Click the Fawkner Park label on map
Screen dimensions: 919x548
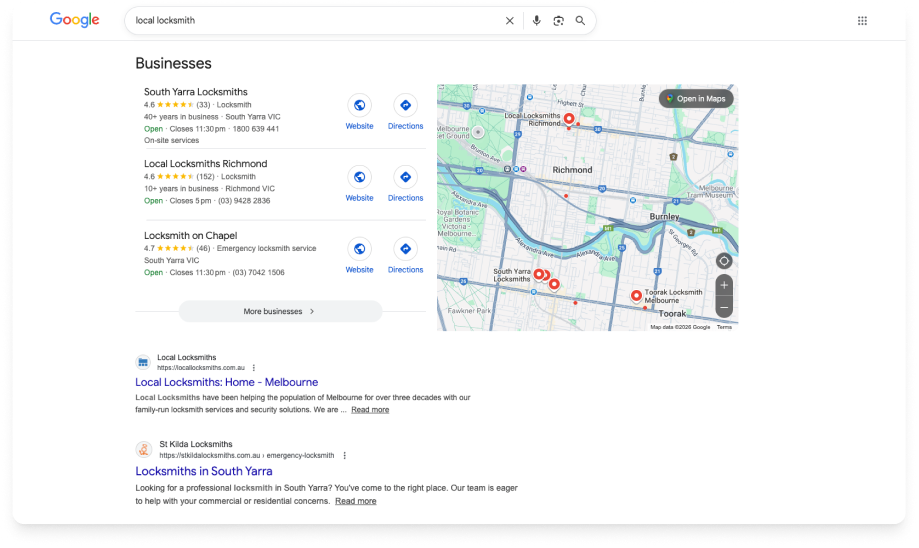469,311
